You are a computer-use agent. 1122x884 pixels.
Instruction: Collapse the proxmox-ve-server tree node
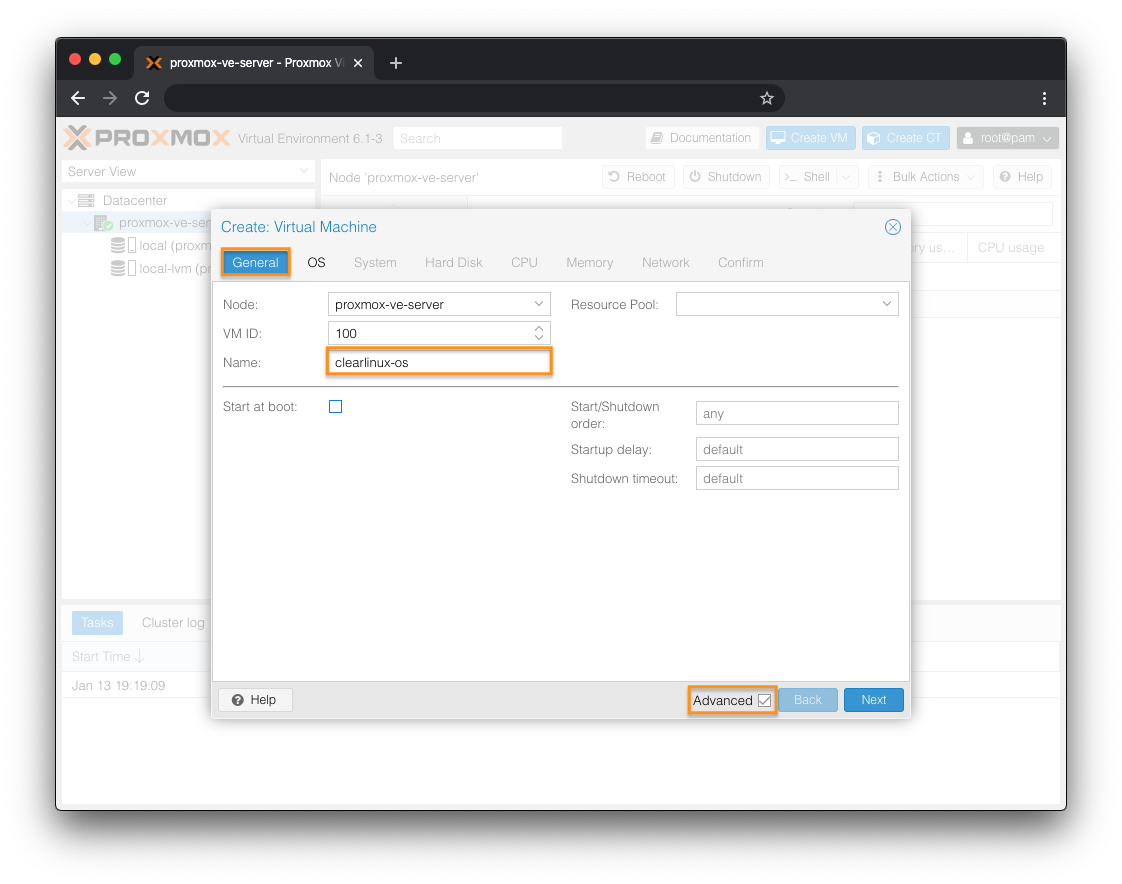(x=87, y=223)
